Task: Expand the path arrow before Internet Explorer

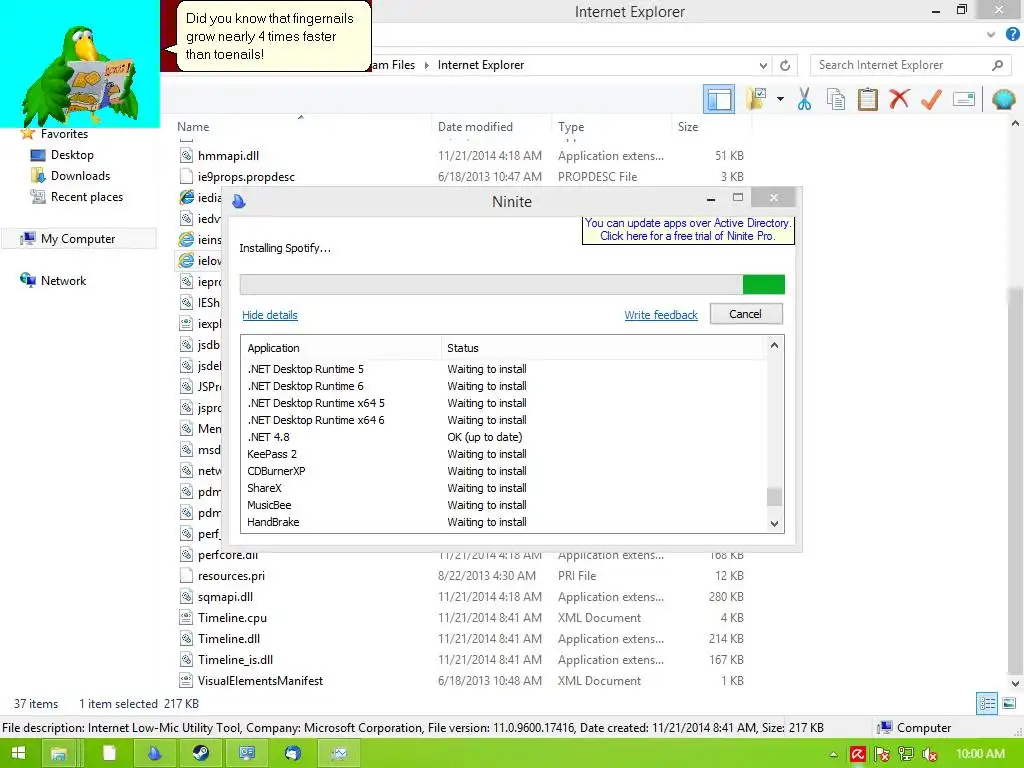Action: (426, 65)
